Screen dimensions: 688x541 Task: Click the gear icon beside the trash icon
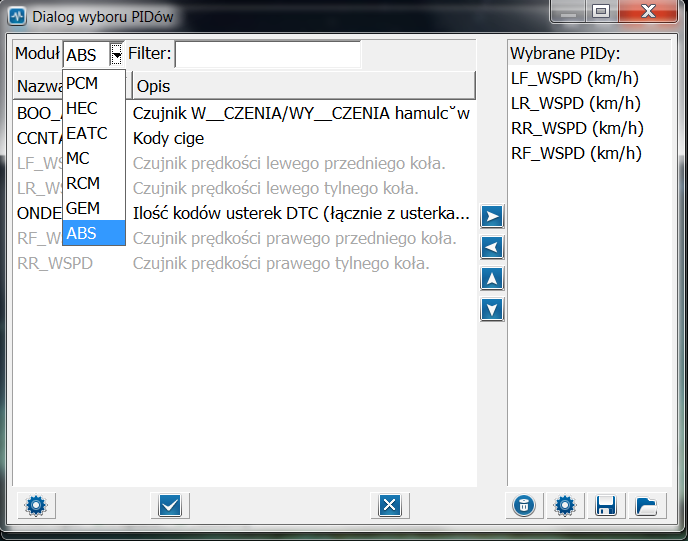point(564,506)
